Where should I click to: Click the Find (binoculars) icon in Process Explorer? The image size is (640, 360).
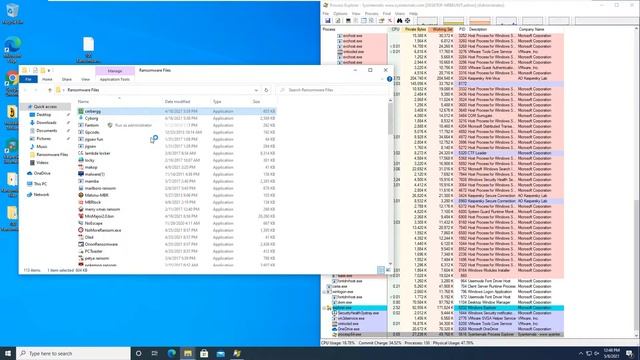click(x=400, y=20)
